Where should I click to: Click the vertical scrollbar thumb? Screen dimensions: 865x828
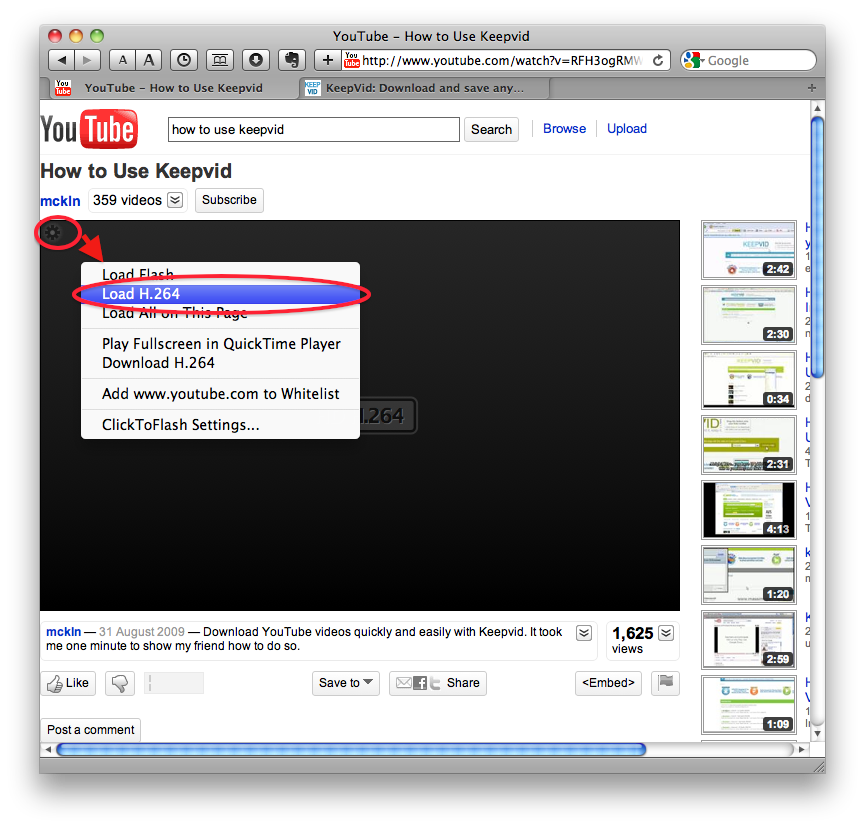[818, 247]
